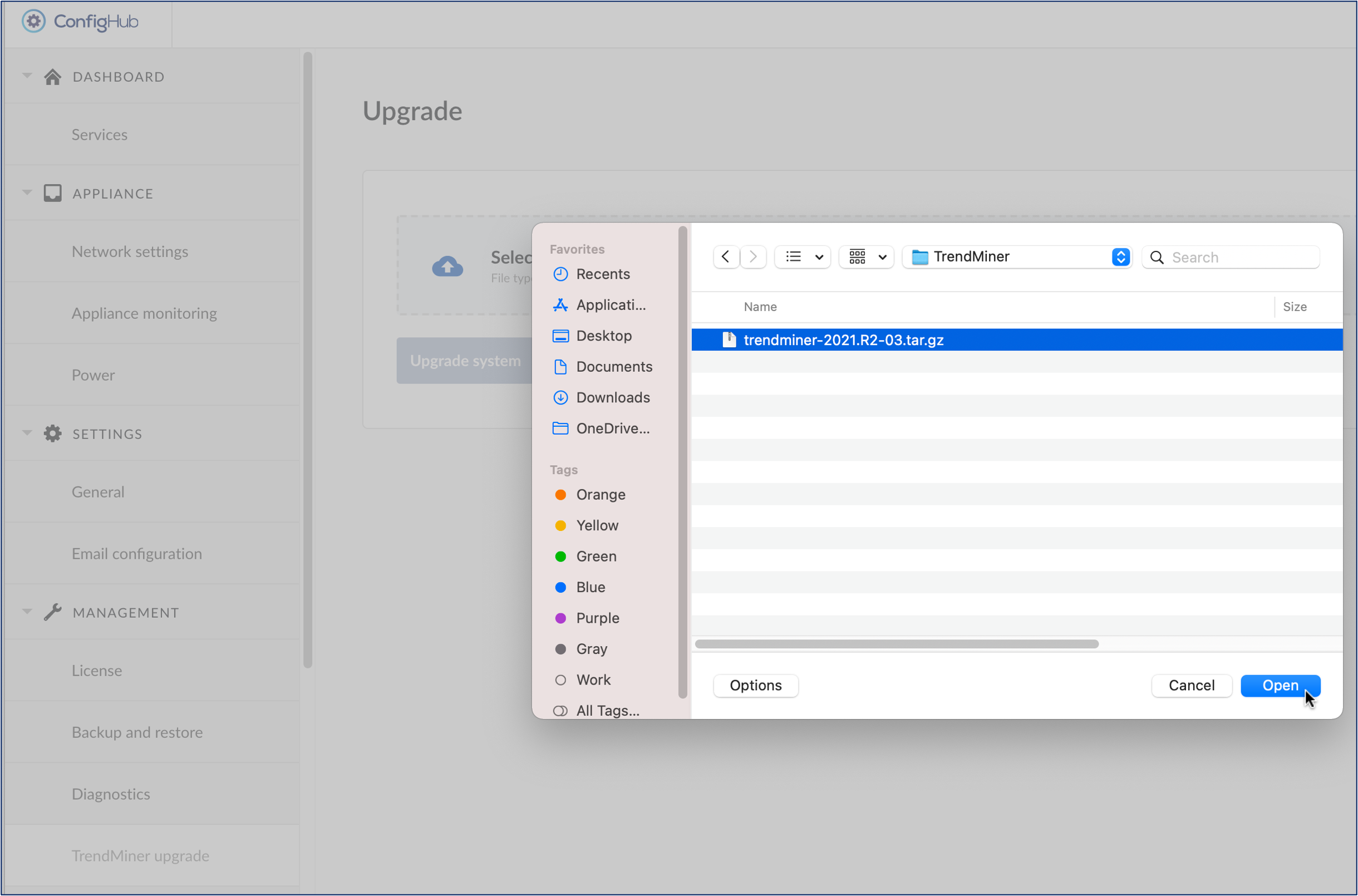Screen dimensions: 1358x896
Task: Open OneDrive in Favorites sidebar
Action: tap(602, 428)
